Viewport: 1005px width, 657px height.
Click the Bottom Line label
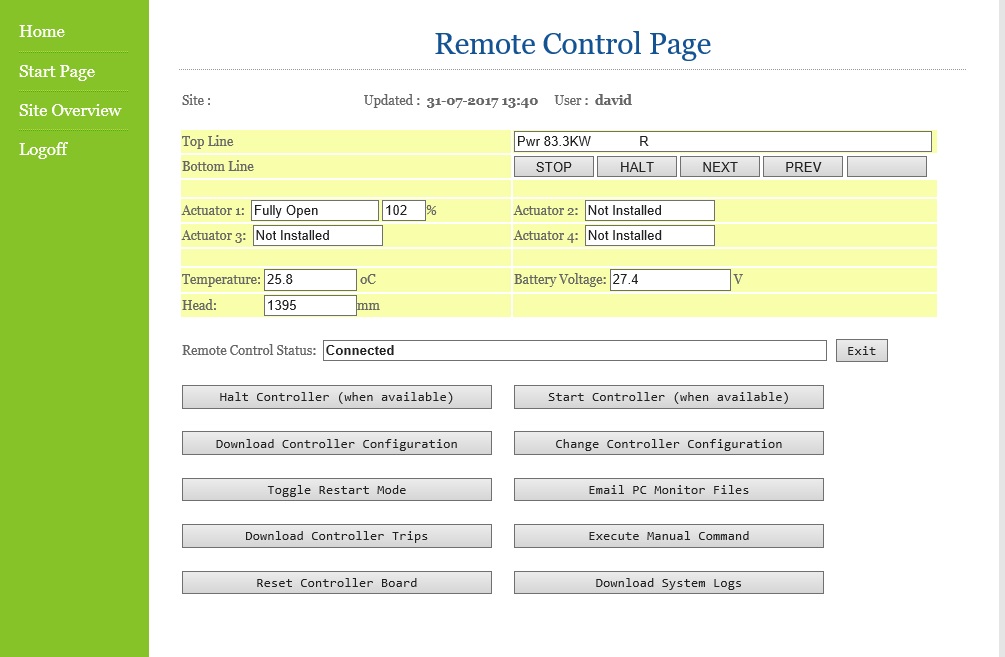point(218,166)
